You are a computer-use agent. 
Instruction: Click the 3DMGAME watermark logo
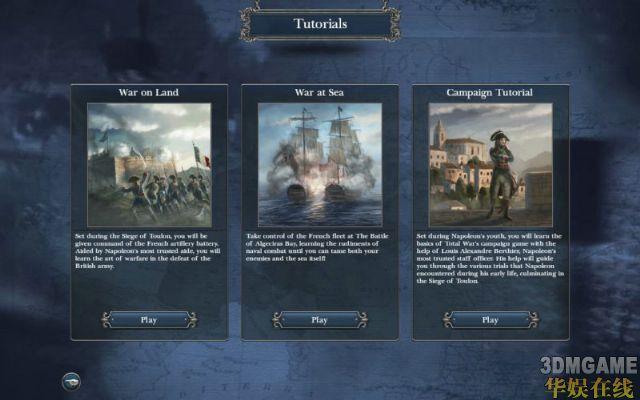[589, 366]
